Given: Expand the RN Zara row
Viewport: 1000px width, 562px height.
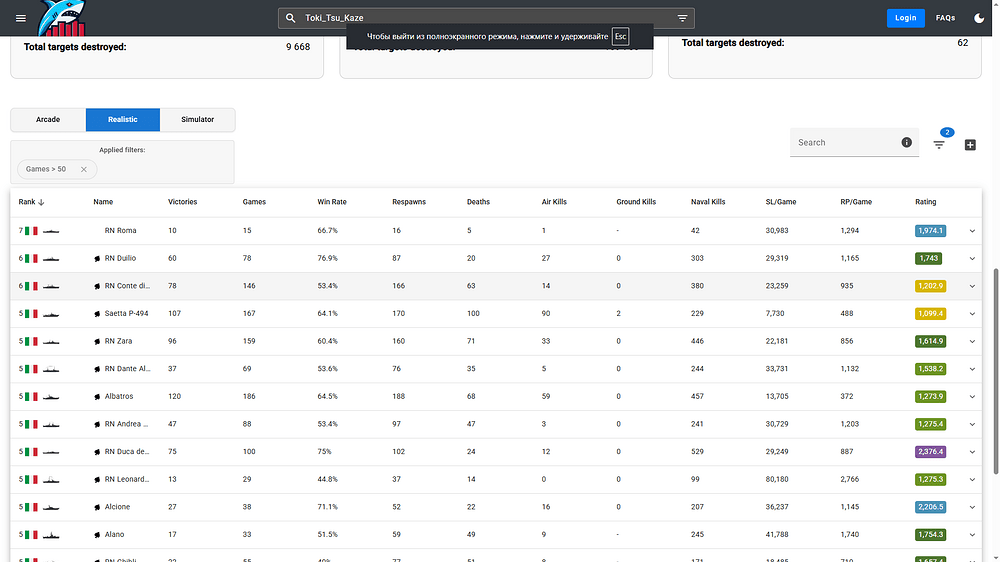Looking at the screenshot, I should [972, 341].
